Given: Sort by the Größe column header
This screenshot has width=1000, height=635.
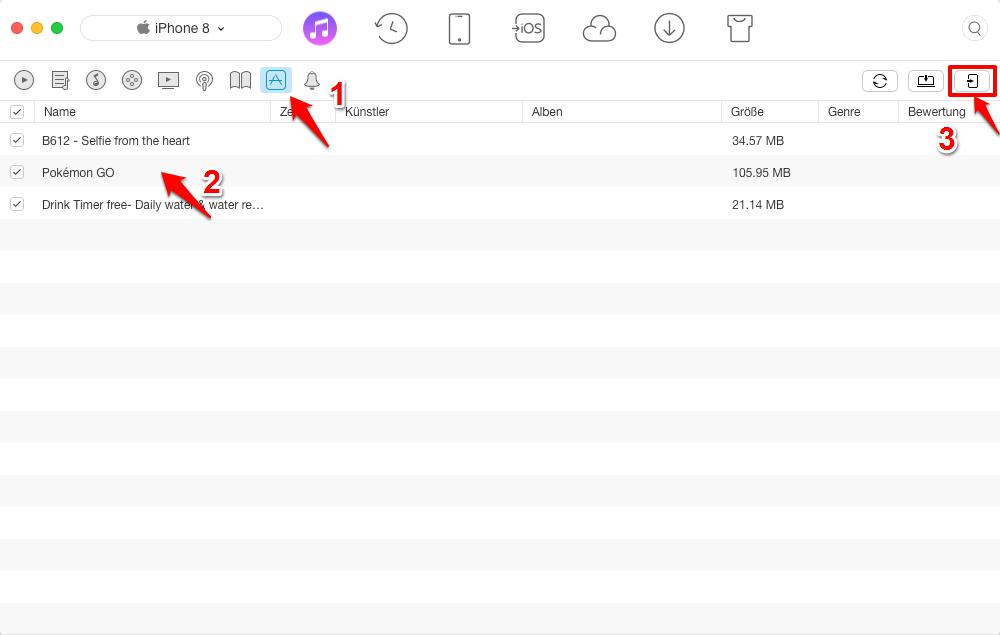Looking at the screenshot, I should coord(770,112).
